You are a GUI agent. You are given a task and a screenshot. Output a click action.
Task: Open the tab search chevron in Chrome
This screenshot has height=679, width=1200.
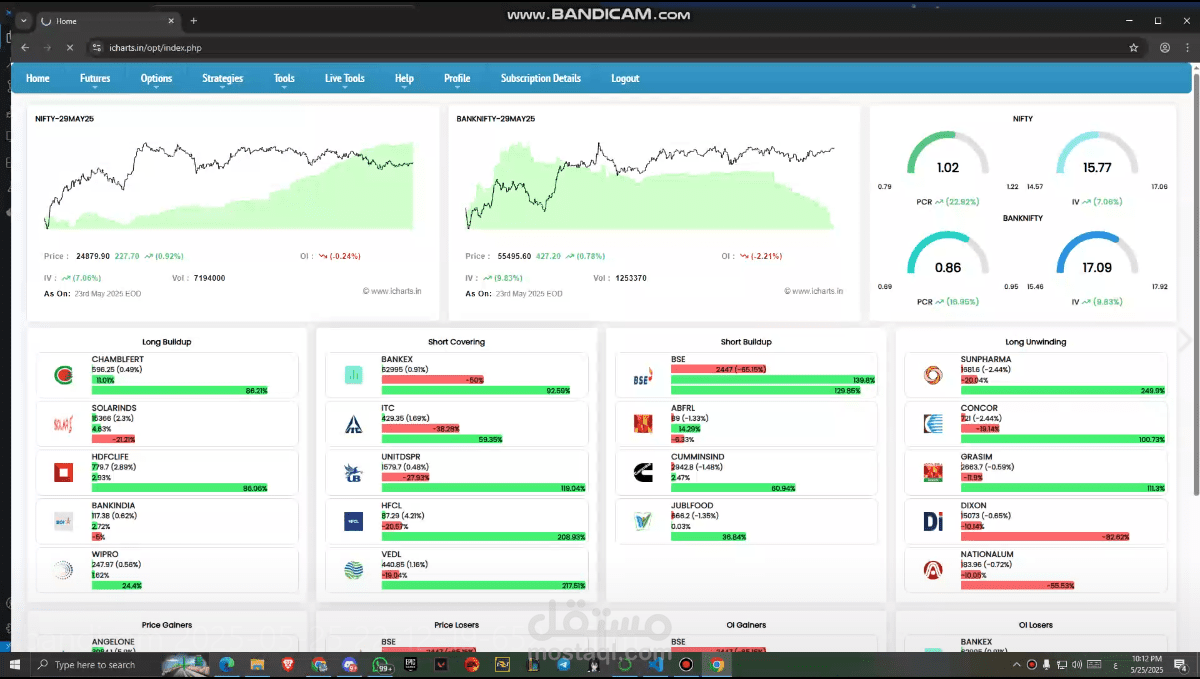click(23, 20)
